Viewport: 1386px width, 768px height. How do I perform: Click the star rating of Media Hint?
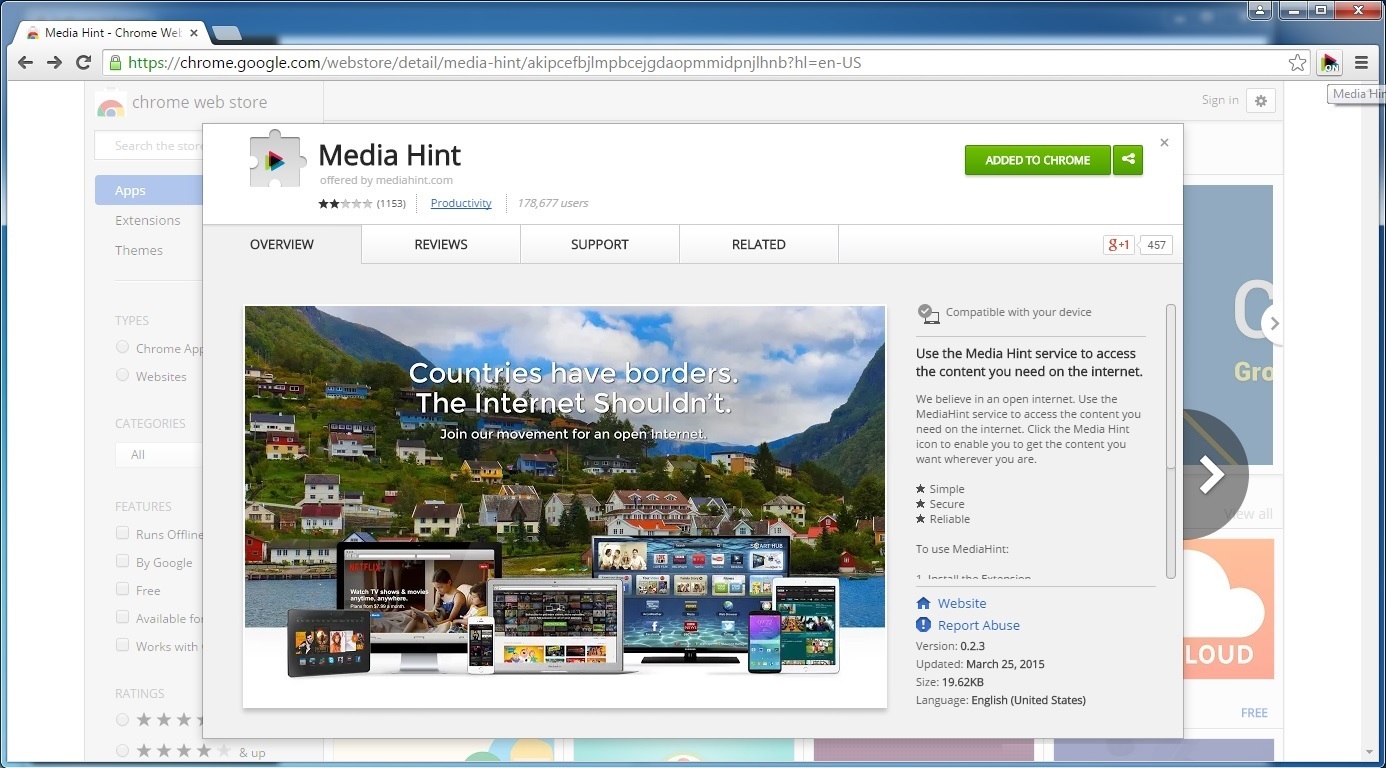point(346,203)
